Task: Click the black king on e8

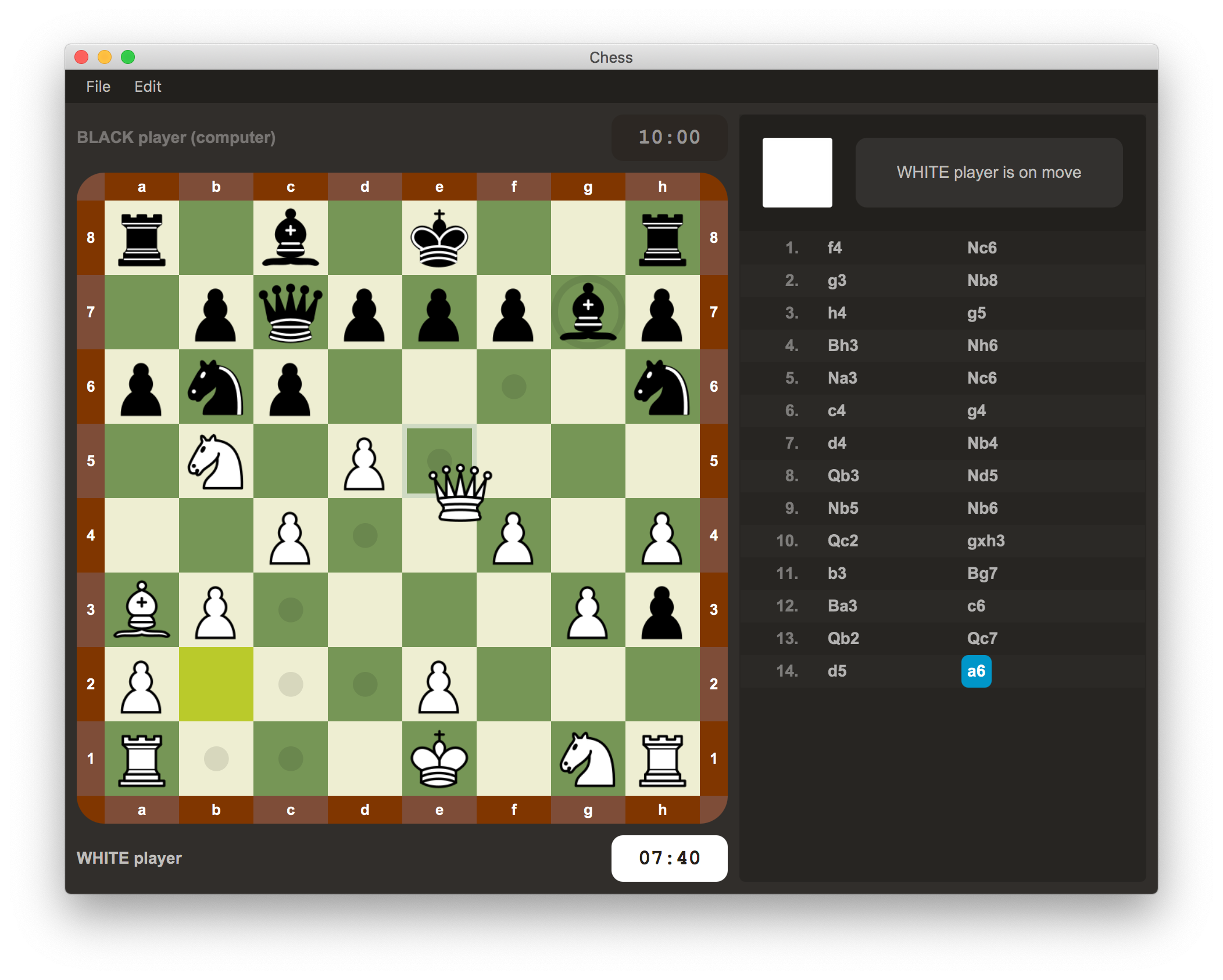Action: click(439, 238)
